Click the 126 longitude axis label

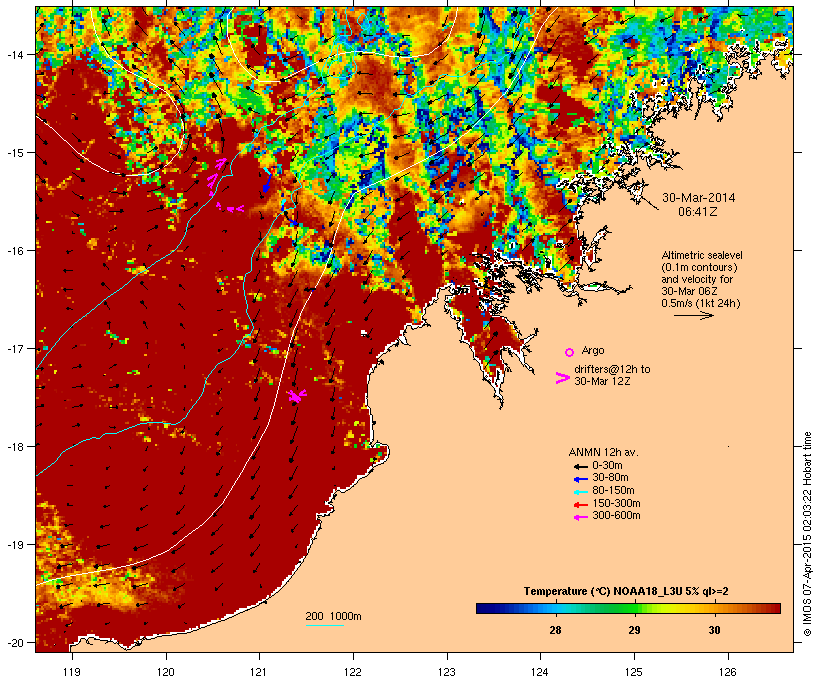pos(728,672)
